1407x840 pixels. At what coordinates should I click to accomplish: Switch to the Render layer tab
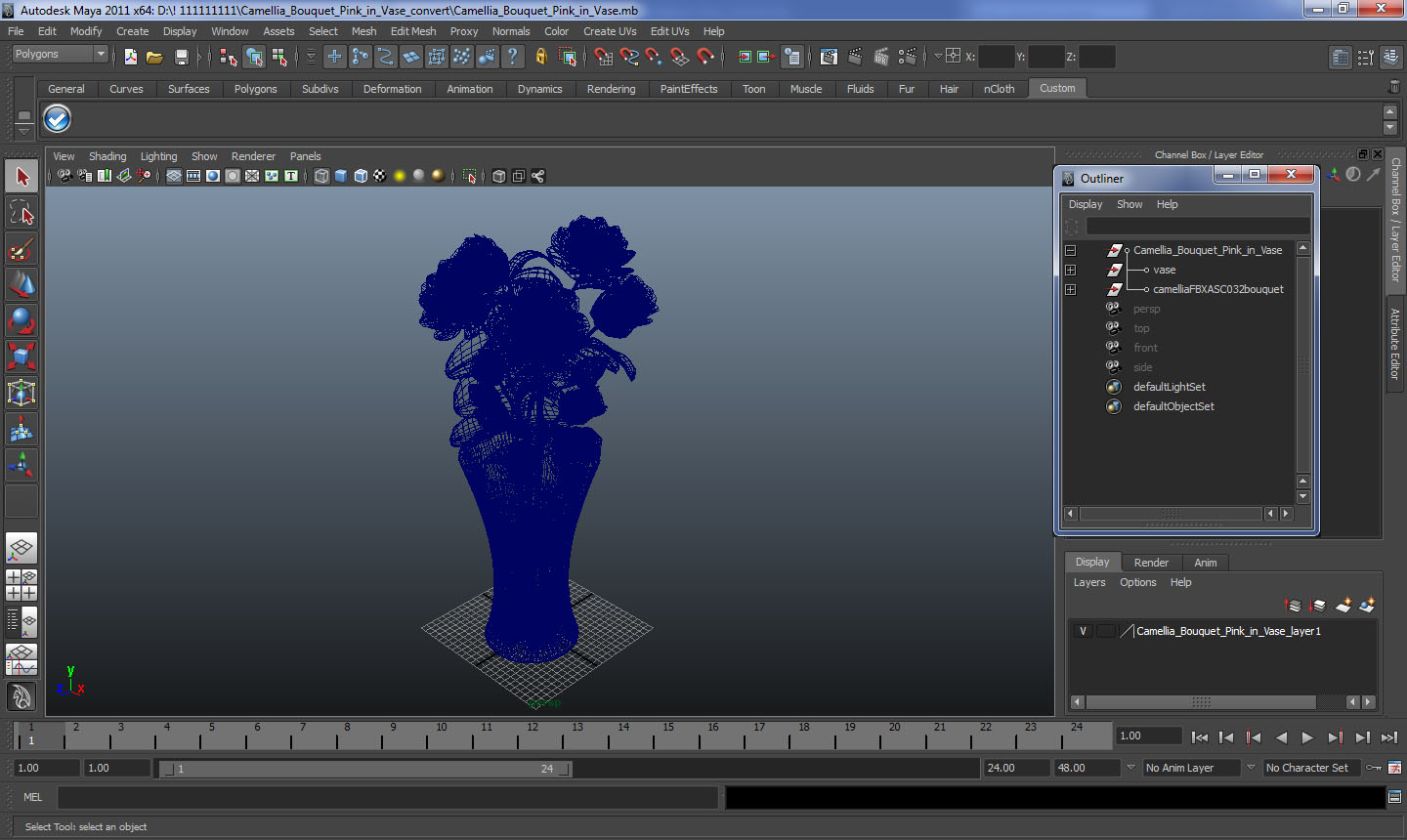pyautogui.click(x=1151, y=563)
